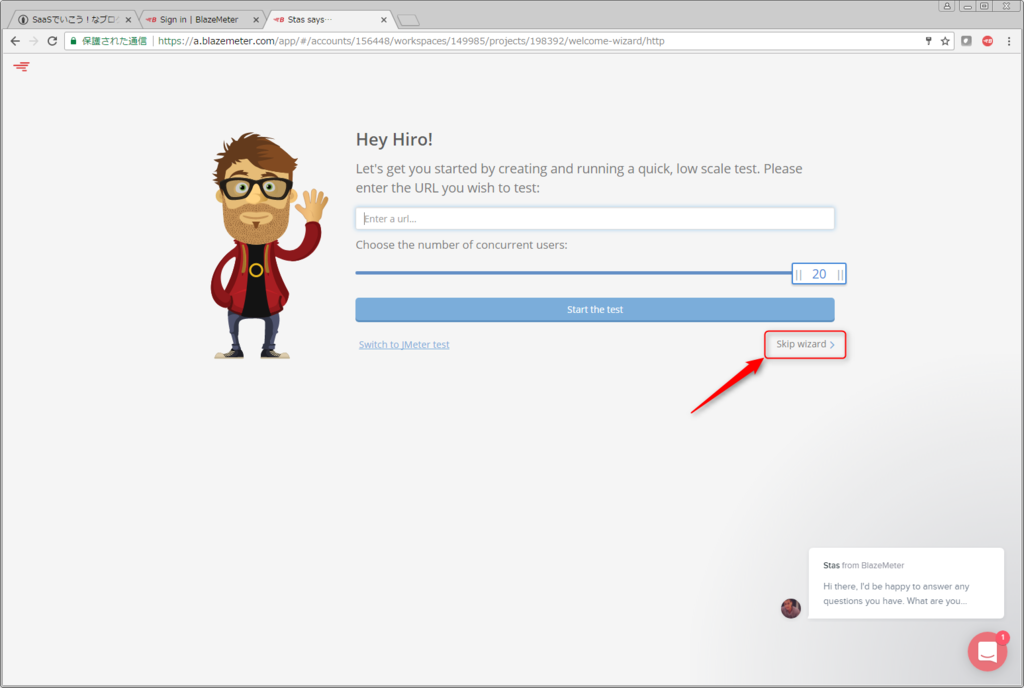Bookmark this page with star icon
Image resolution: width=1024 pixels, height=688 pixels.
(945, 40)
